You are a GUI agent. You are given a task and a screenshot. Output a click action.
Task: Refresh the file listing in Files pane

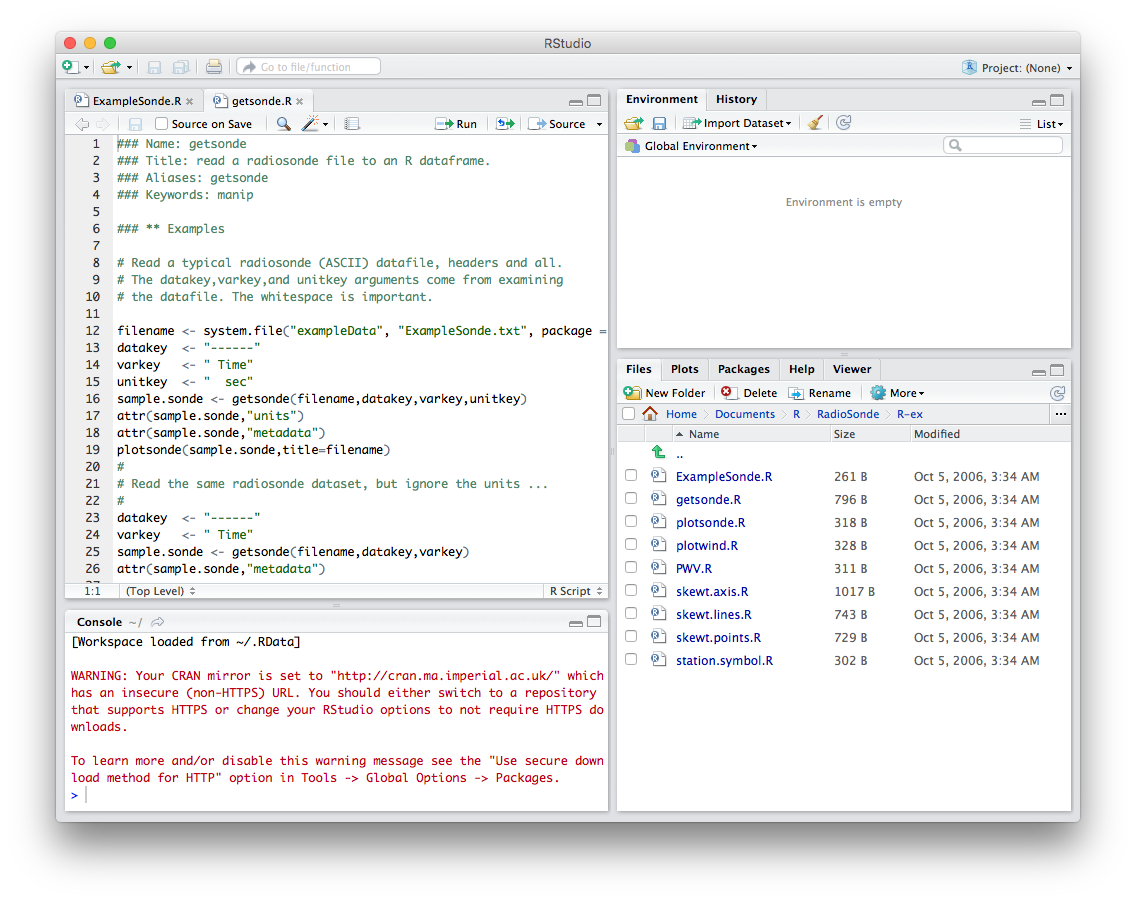1057,393
